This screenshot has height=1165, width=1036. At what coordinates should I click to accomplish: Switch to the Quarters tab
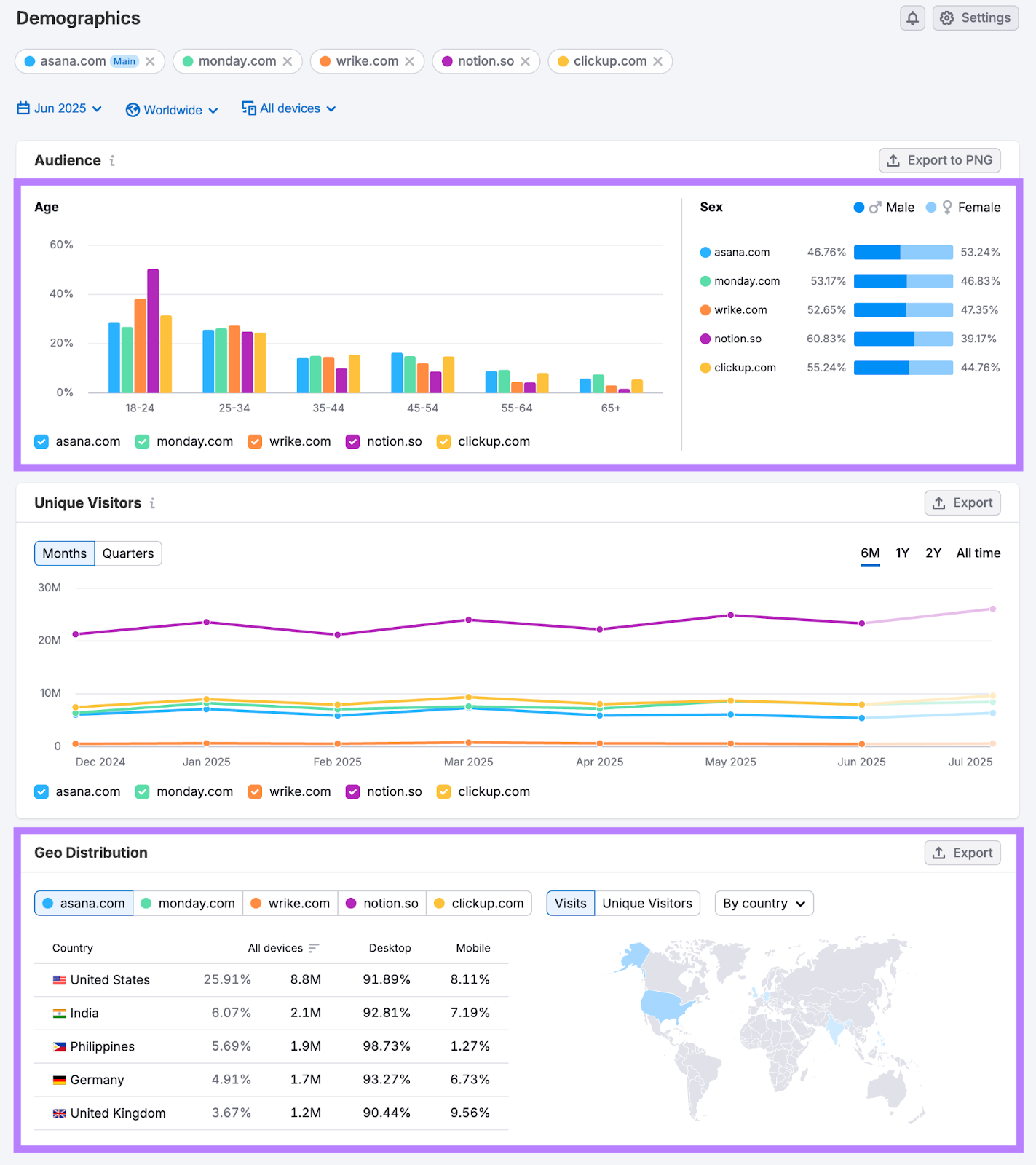(128, 553)
